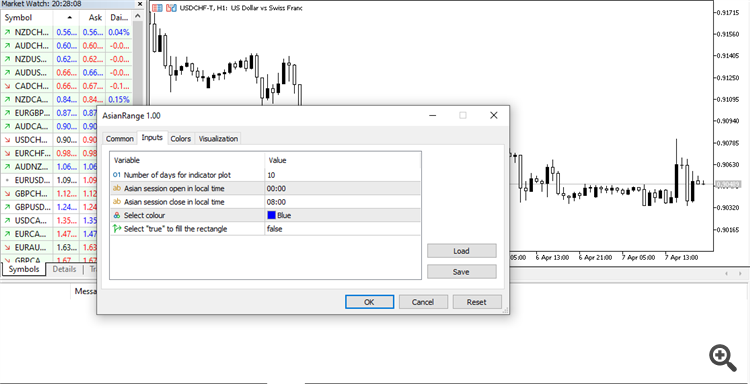Image resolution: width=750 pixels, height=384 pixels.
Task: Click the Variable column header in inputs table
Action: pos(187,161)
